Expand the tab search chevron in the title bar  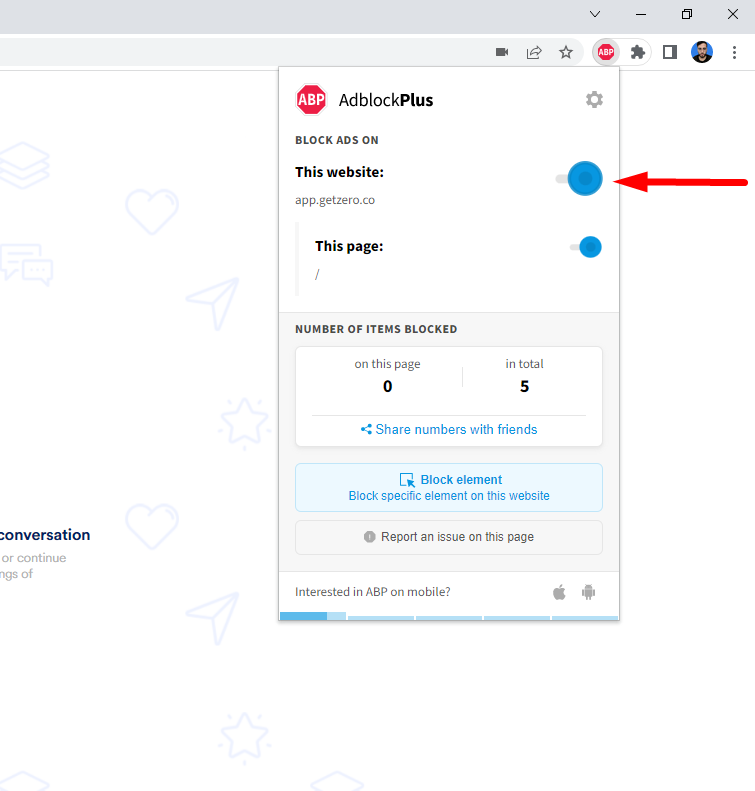[x=595, y=14]
